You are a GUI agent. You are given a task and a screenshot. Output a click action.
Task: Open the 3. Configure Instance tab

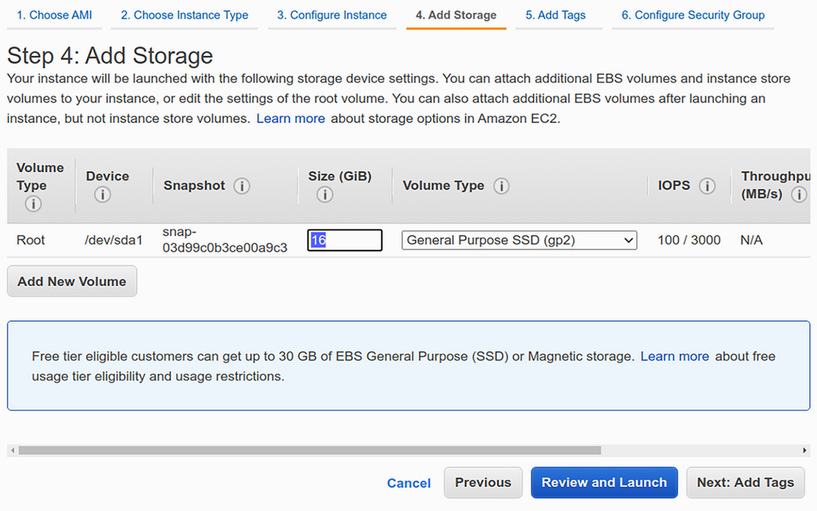point(332,15)
